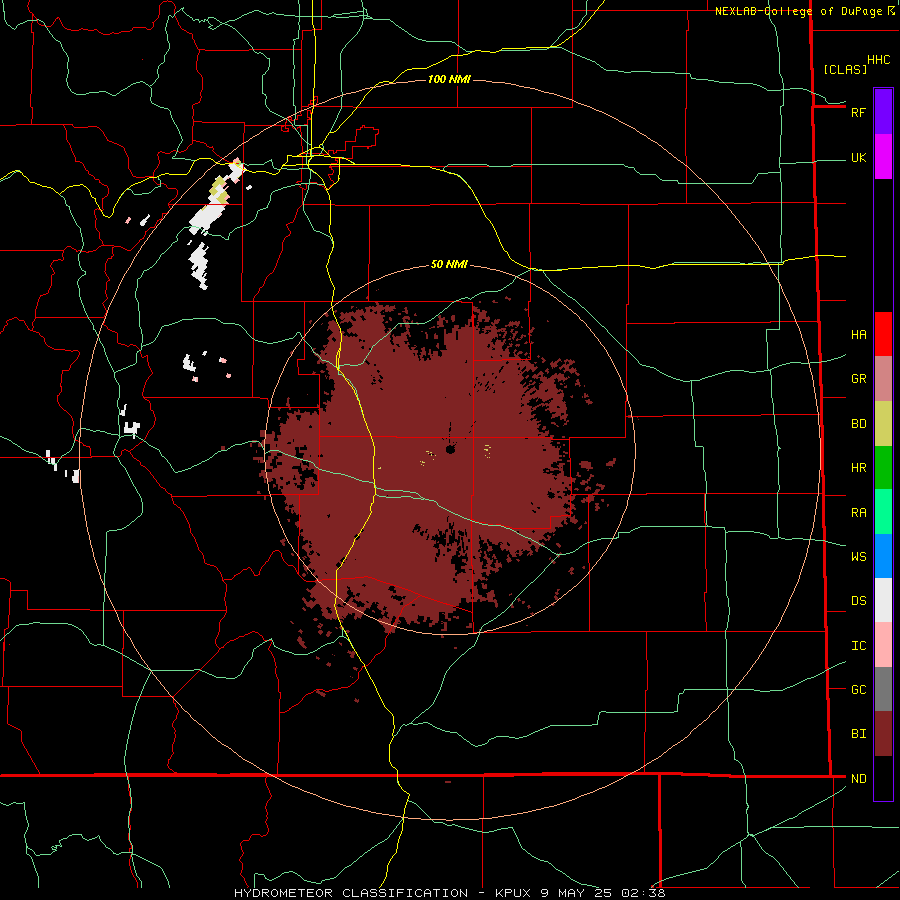Click the '9 MAY 25 02:38' timestamp

[603, 893]
